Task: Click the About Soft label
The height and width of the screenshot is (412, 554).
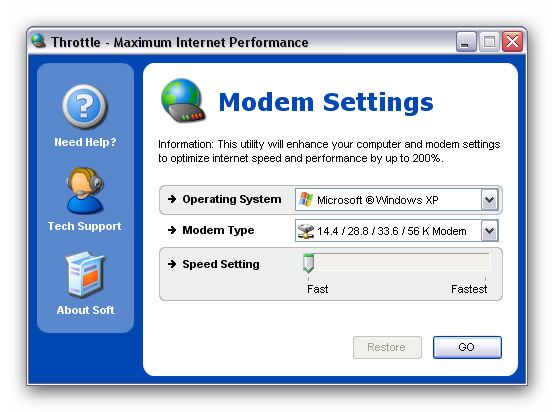Action: click(x=86, y=310)
